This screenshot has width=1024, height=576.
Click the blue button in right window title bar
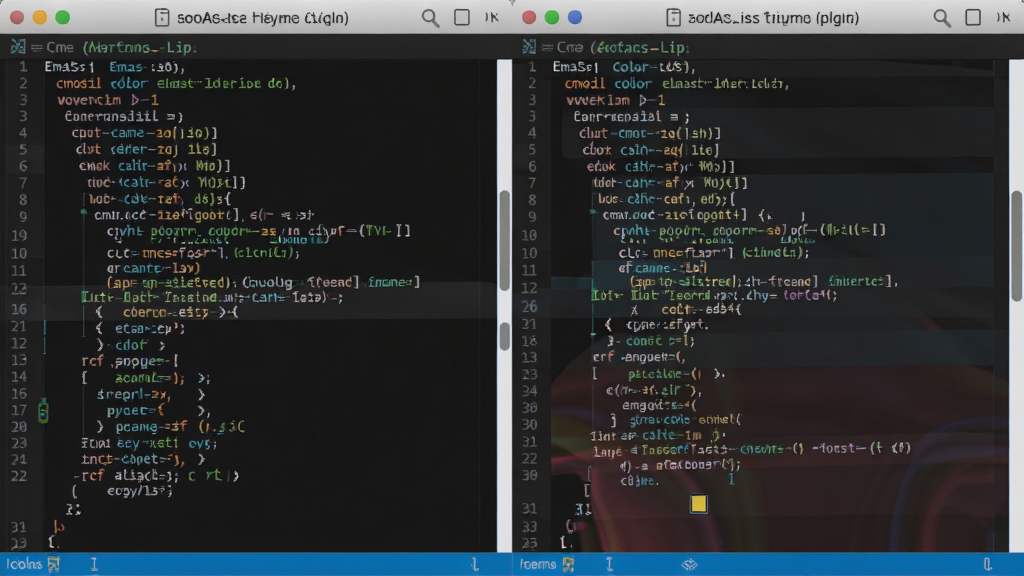pyautogui.click(x=575, y=17)
